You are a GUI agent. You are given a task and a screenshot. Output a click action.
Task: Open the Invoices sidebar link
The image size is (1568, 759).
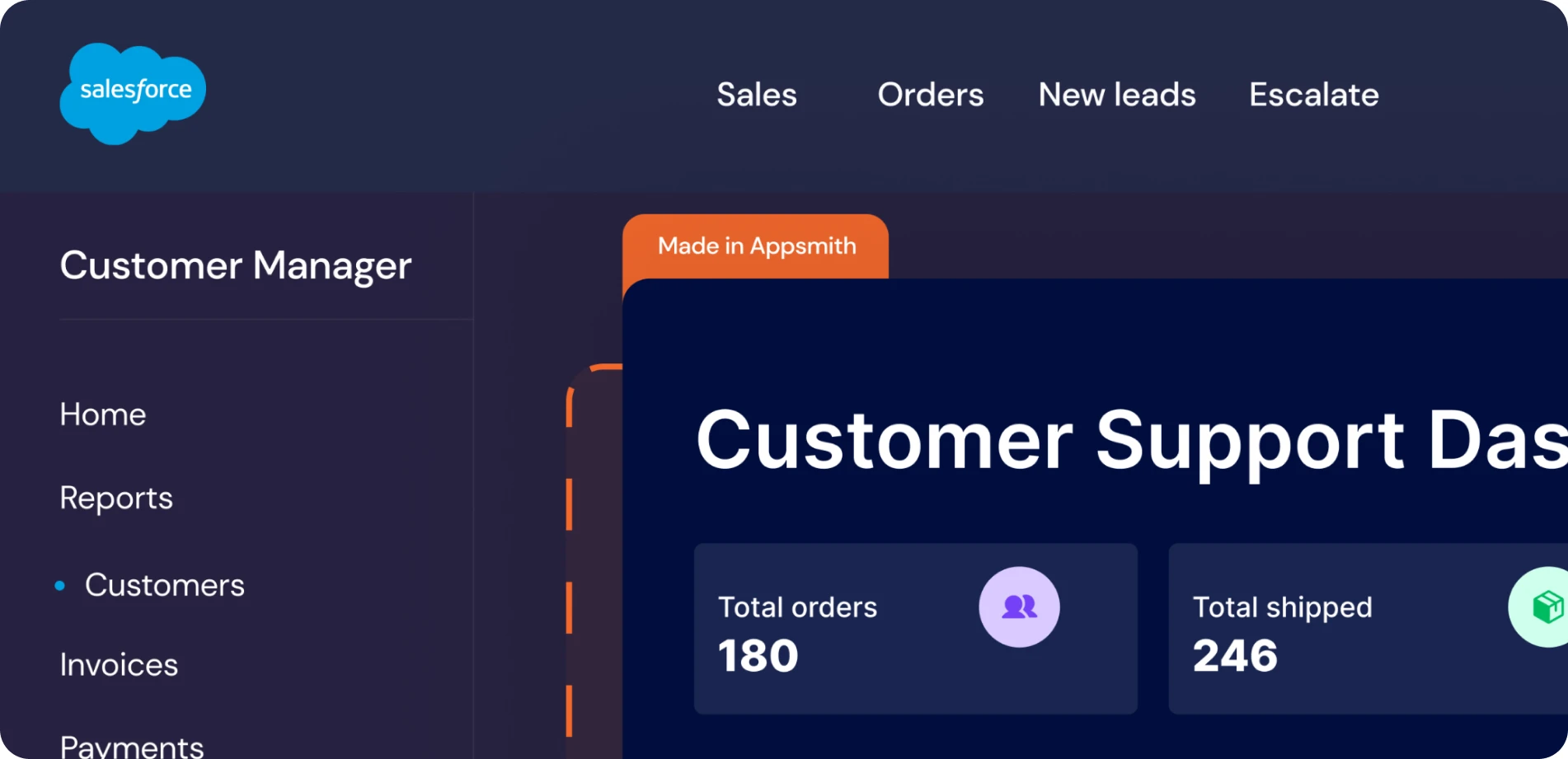click(x=119, y=665)
